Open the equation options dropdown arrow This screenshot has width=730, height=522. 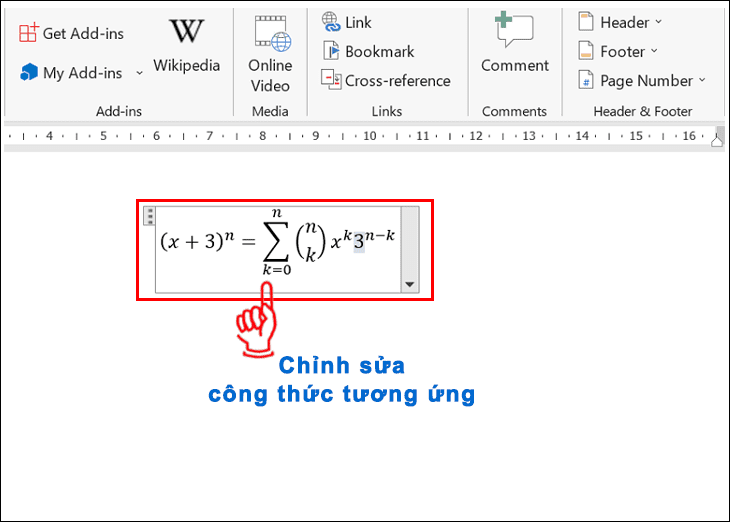pos(408,285)
